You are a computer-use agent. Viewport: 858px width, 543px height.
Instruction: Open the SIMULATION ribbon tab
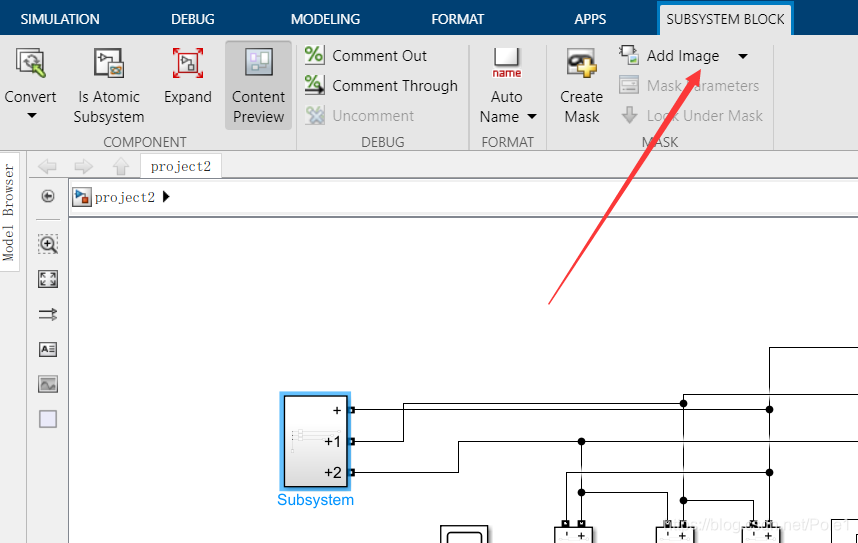pyautogui.click(x=60, y=19)
